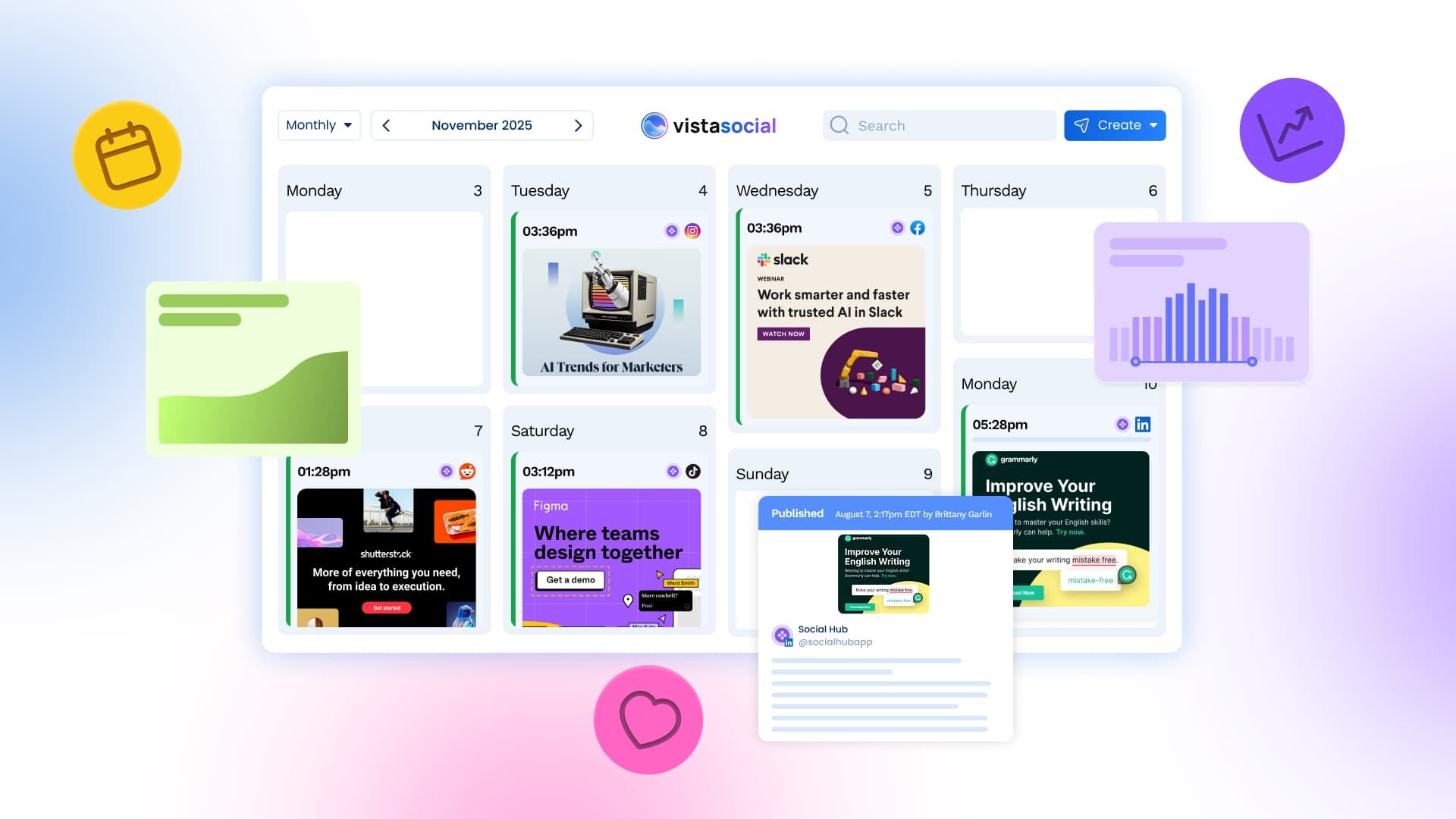Click the Create button
1456x819 pixels.
(x=1115, y=125)
